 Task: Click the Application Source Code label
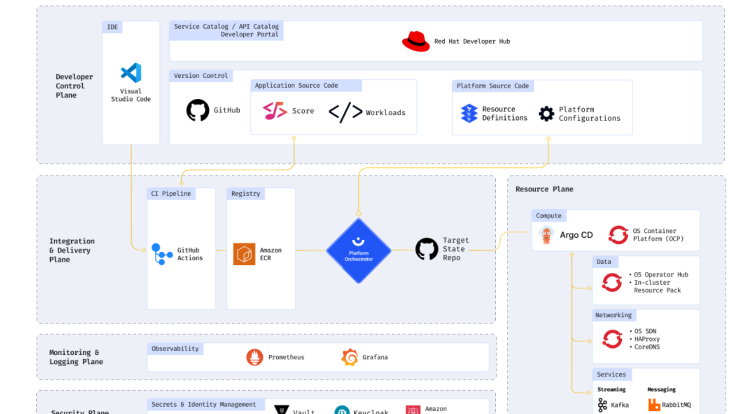(306, 85)
